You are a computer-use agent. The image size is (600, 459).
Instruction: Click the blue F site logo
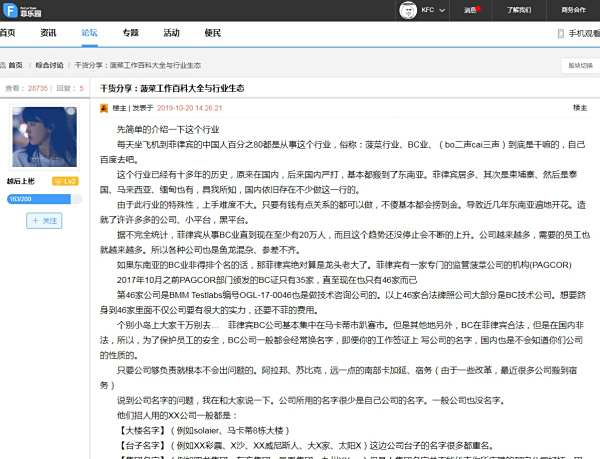click(x=10, y=10)
